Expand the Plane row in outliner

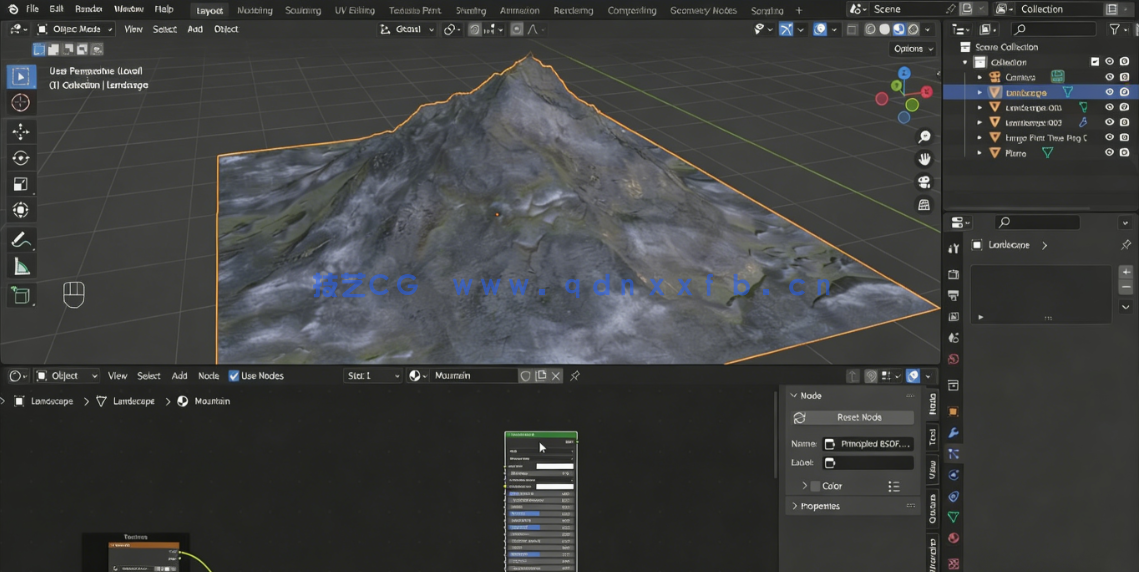979,153
